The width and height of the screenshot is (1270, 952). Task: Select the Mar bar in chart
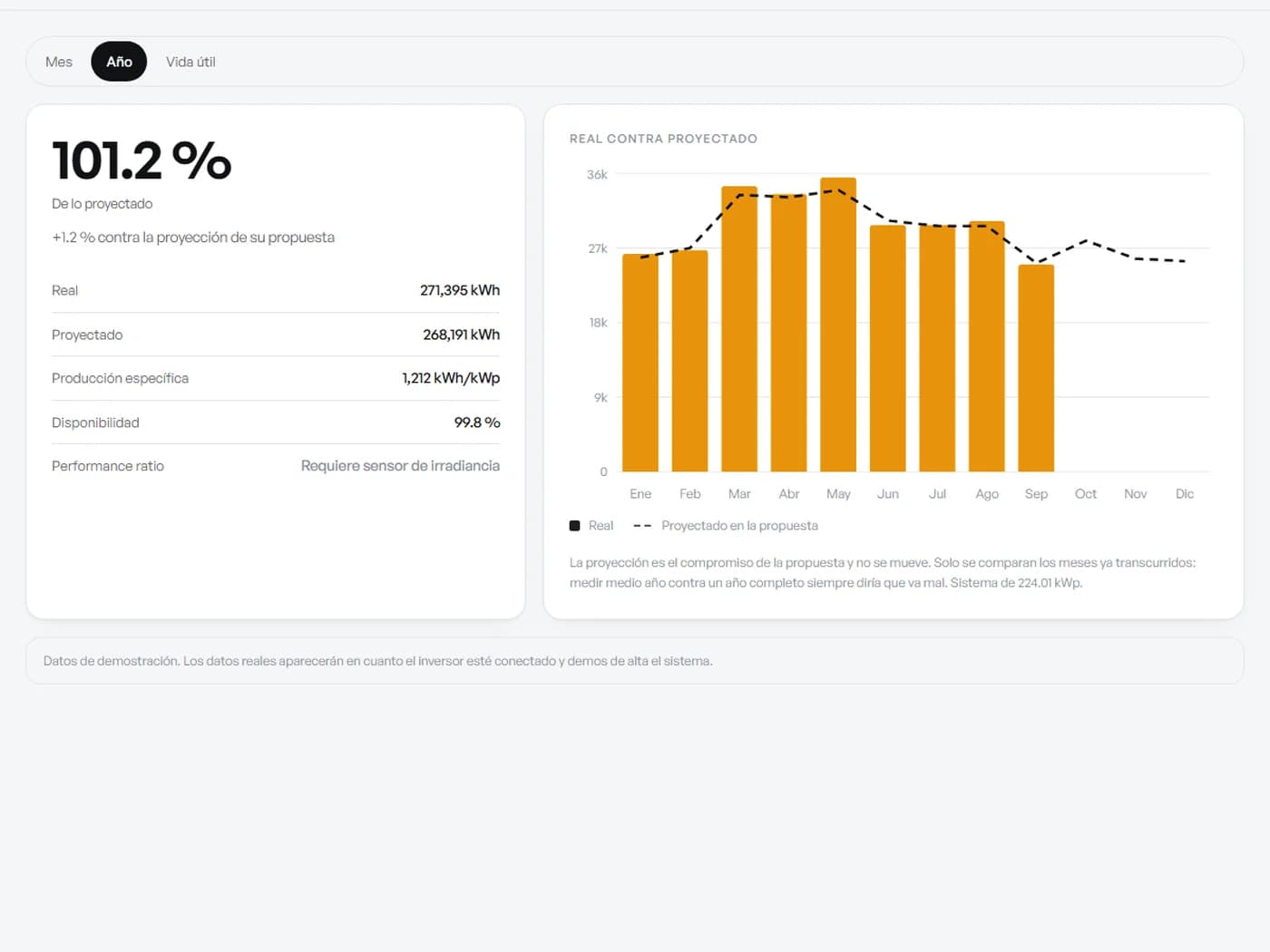(739, 329)
